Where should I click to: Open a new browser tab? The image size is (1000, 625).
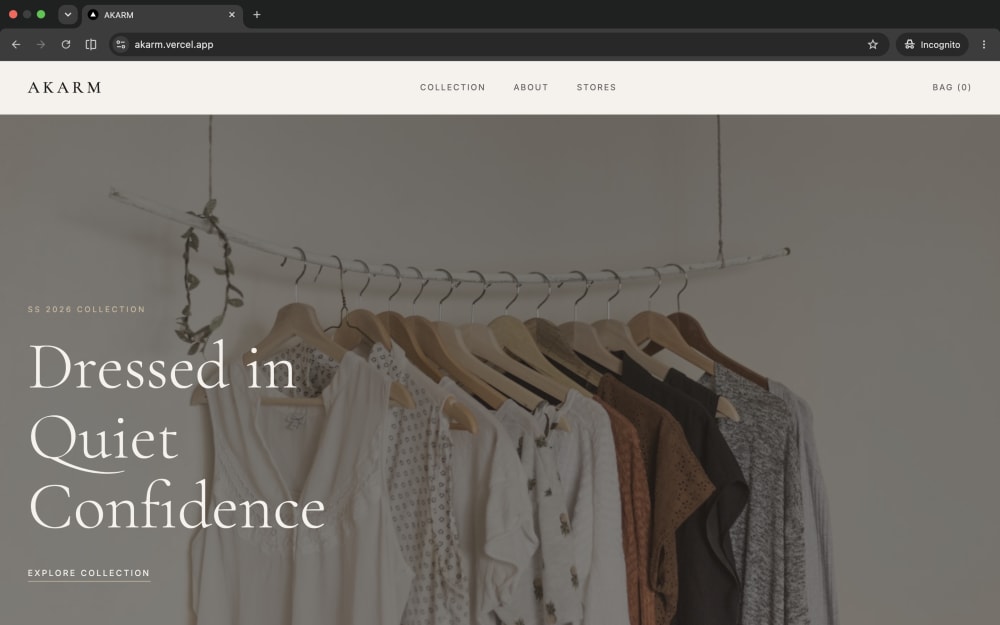pyautogui.click(x=256, y=15)
